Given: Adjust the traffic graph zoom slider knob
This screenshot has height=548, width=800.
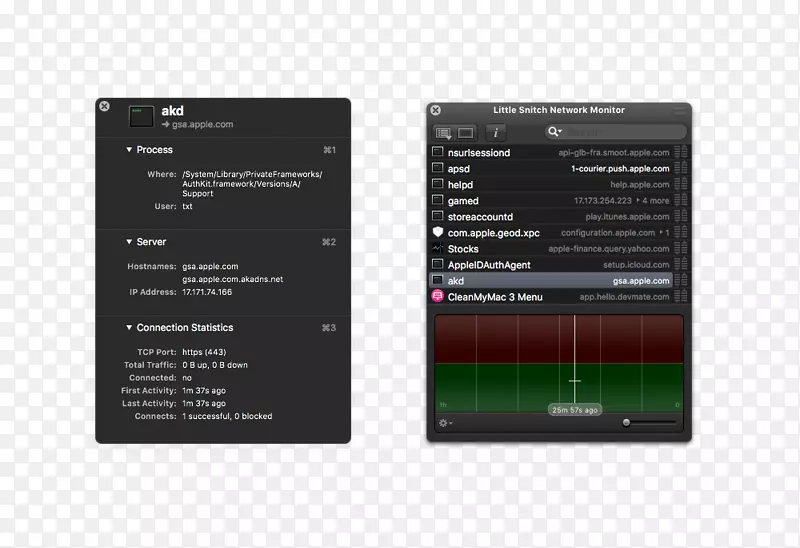Looking at the screenshot, I should pyautogui.click(x=627, y=422).
